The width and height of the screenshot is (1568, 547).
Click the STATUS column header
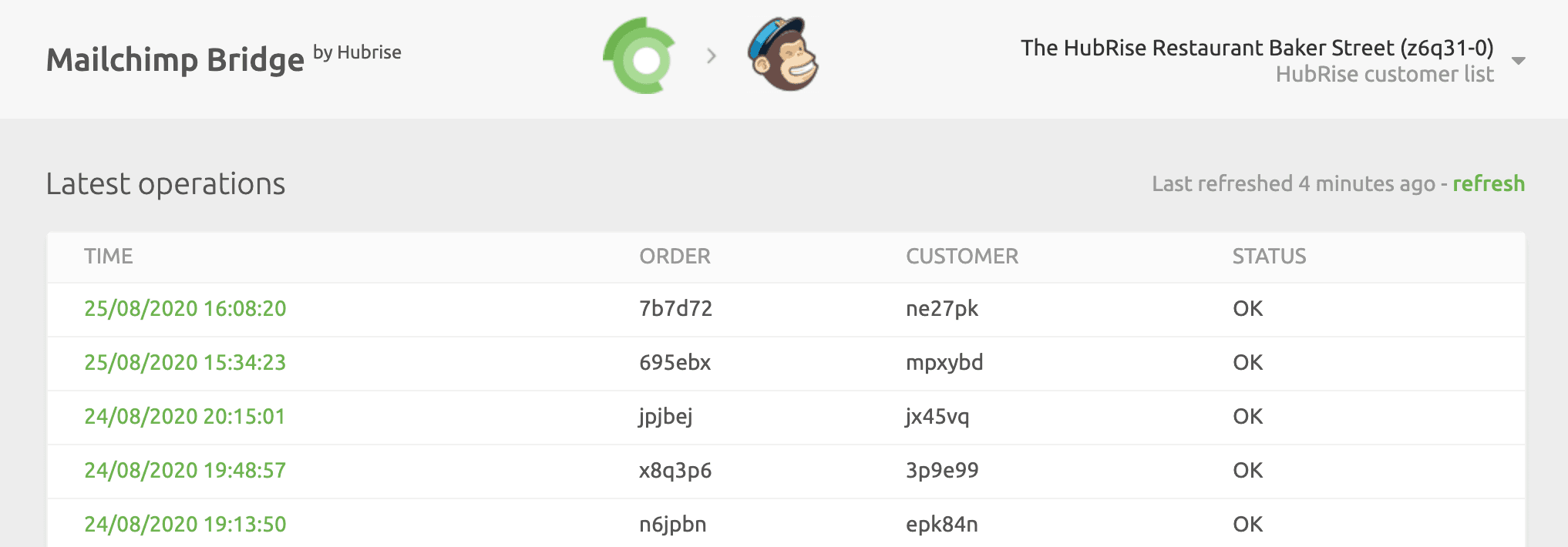click(1269, 257)
